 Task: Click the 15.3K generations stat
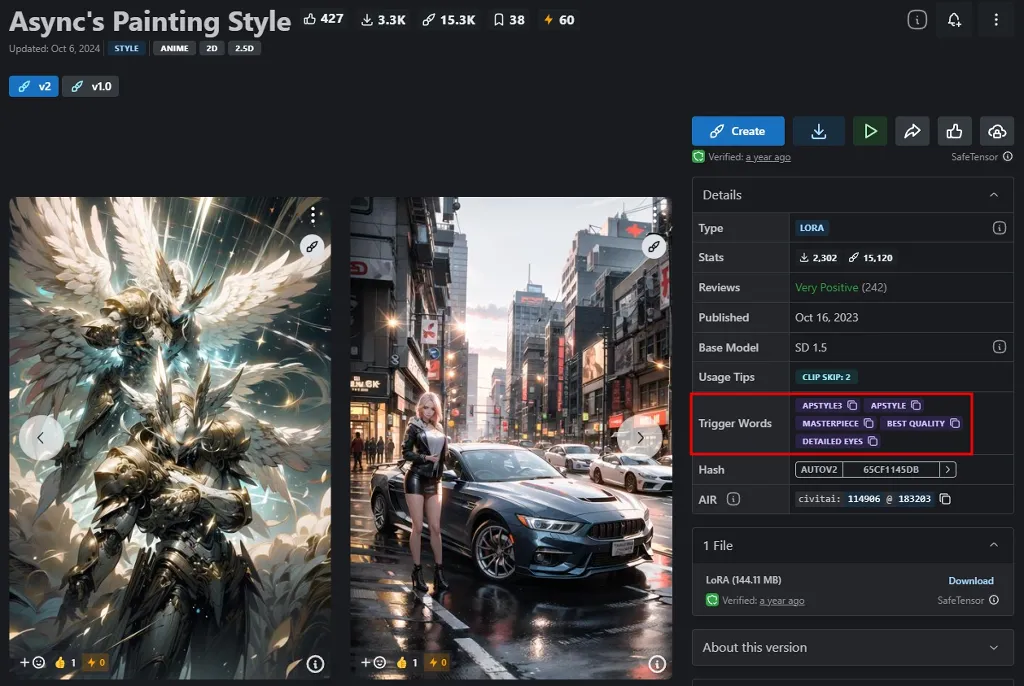coord(449,20)
